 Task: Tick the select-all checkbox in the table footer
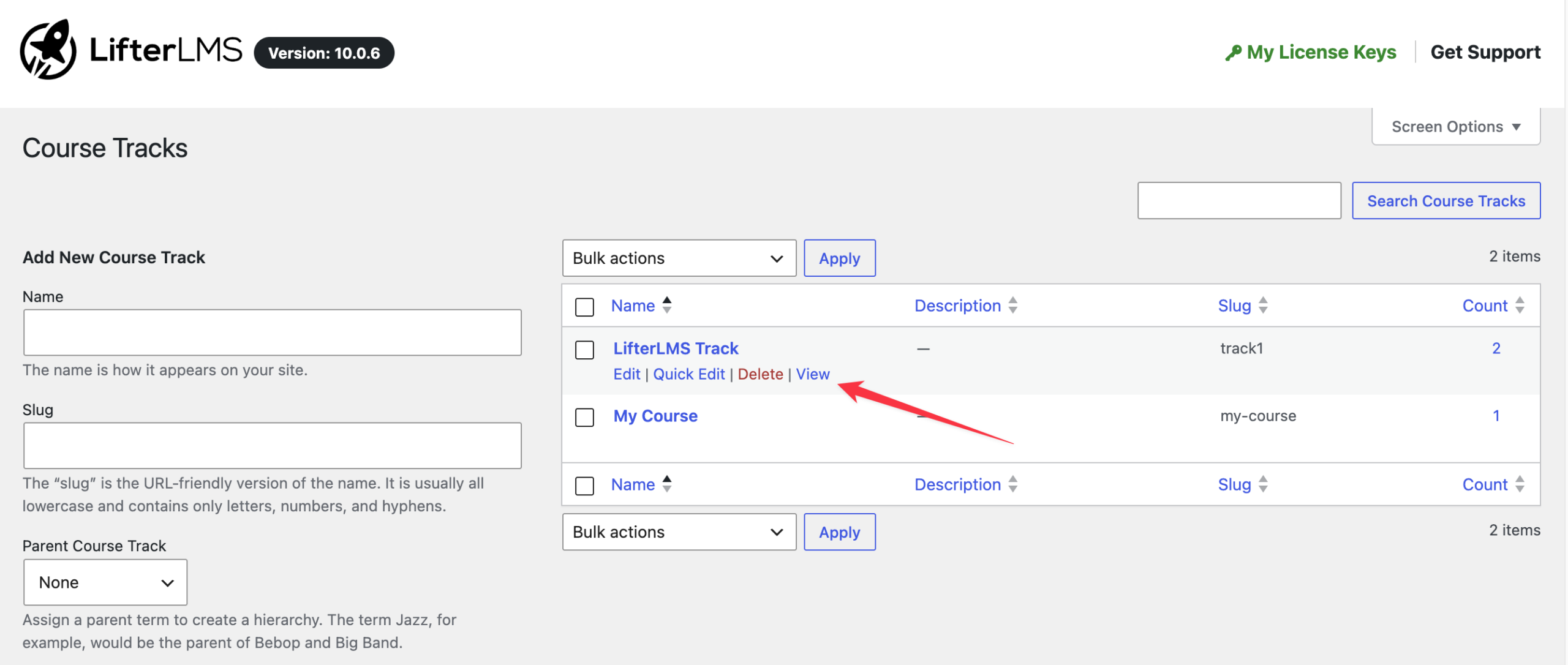584,486
